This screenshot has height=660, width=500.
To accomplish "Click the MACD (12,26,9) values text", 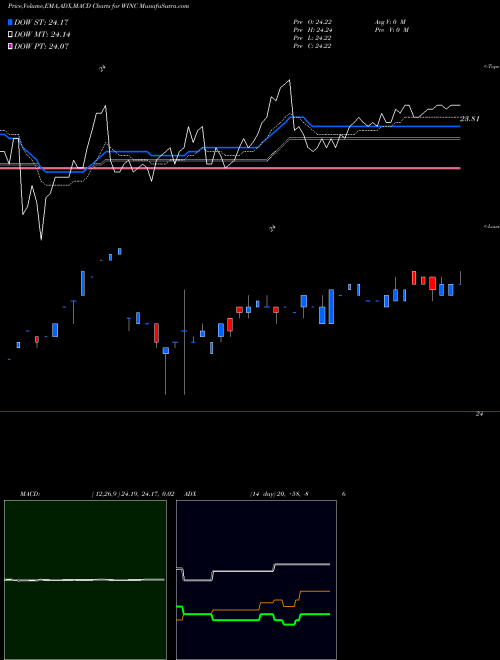I will point(133,494).
